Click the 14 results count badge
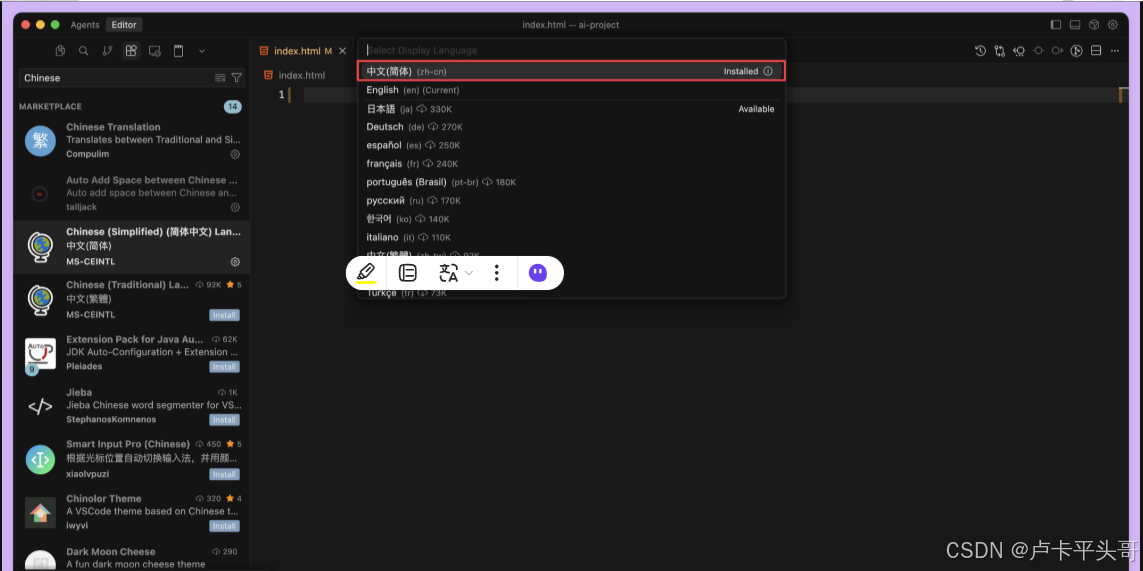 (x=233, y=107)
